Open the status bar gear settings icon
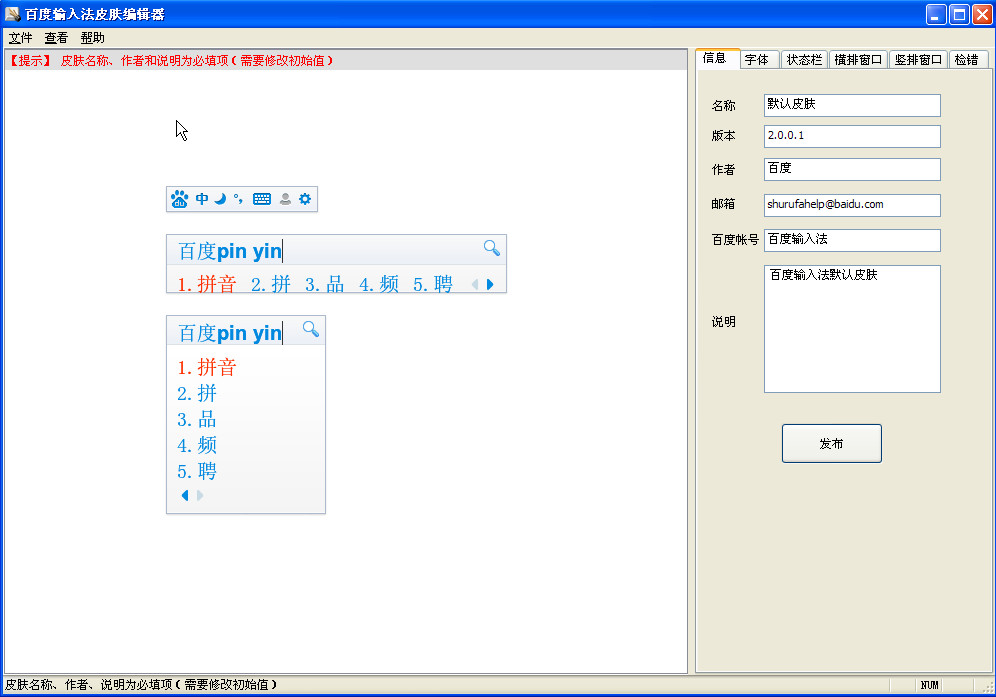This screenshot has height=697, width=996. pyautogui.click(x=305, y=199)
